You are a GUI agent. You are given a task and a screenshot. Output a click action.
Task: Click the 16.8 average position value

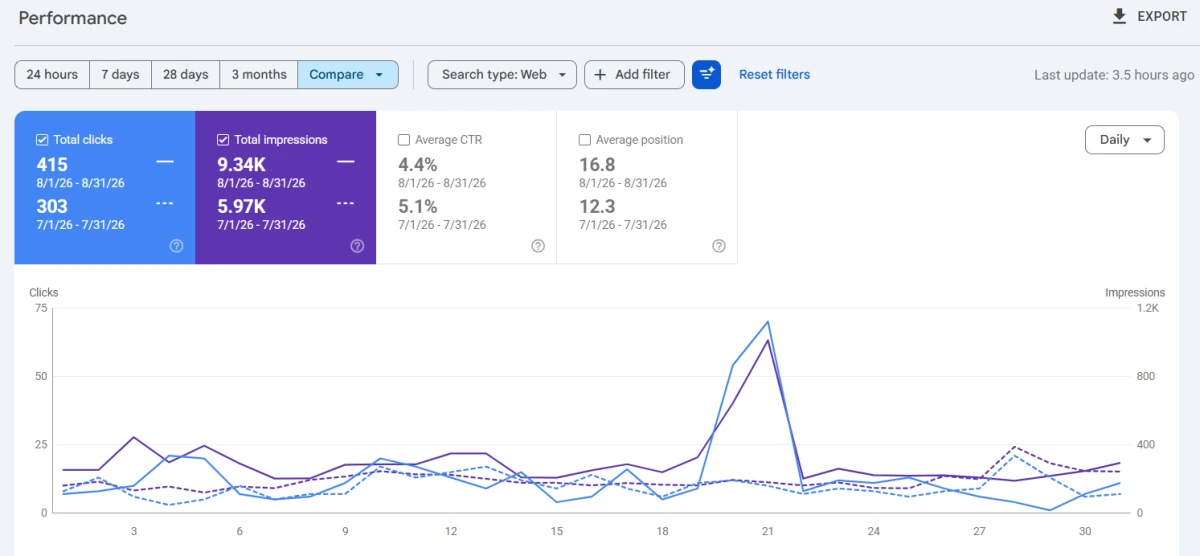point(597,164)
